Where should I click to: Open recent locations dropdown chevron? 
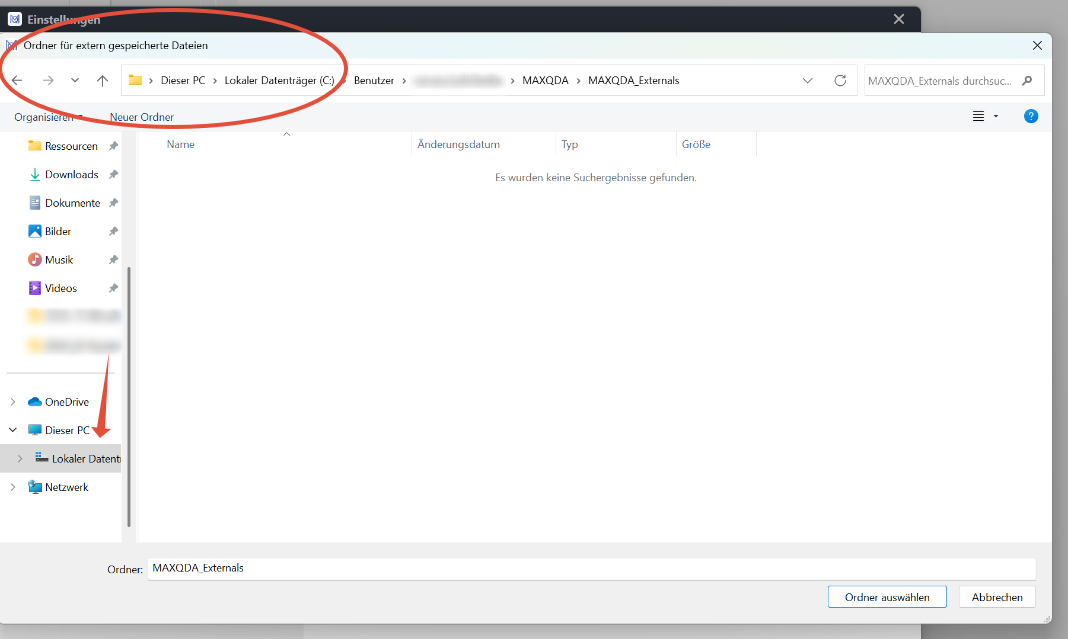(75, 80)
